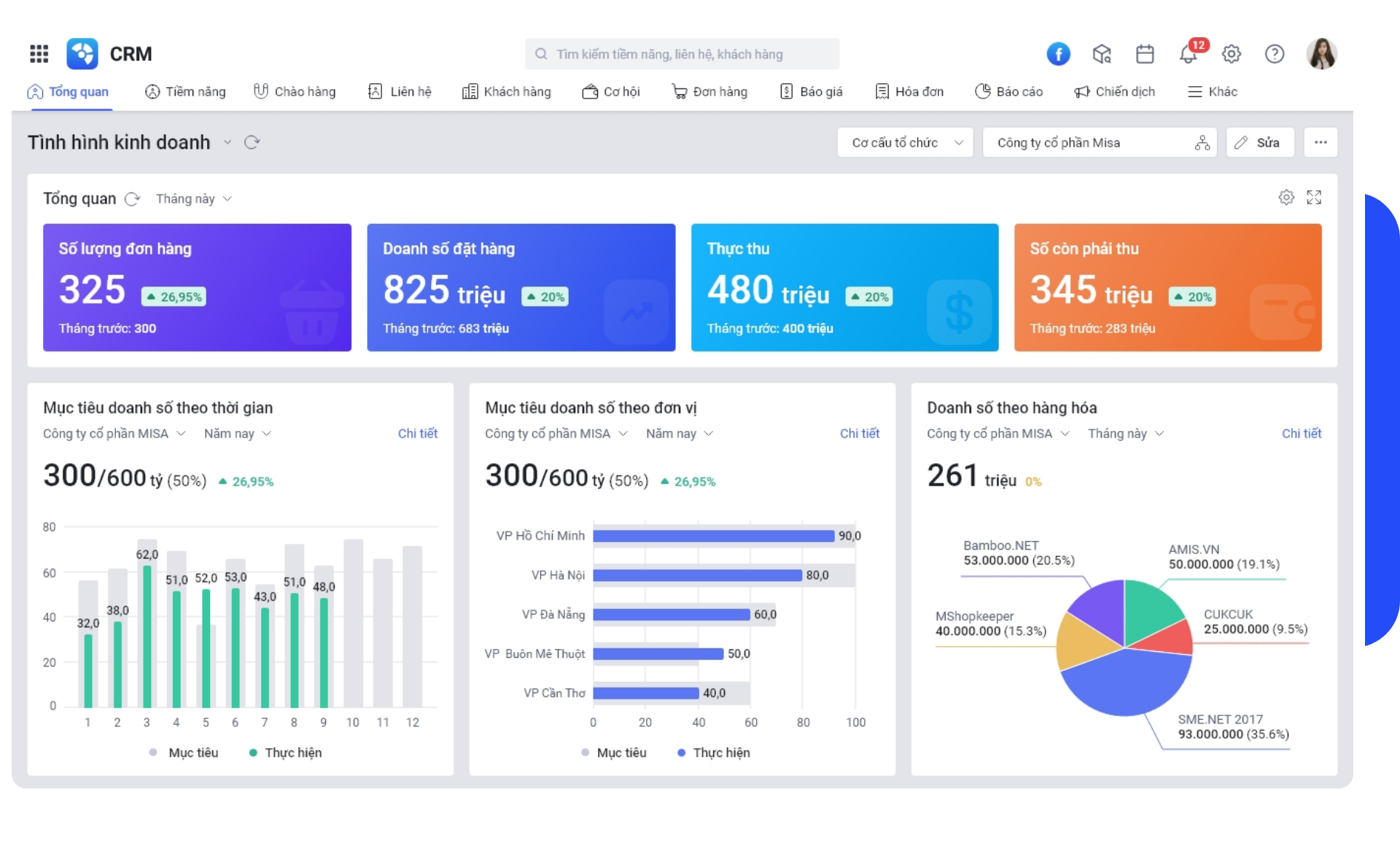Open Tổng quan panel settings gear

tap(1286, 198)
